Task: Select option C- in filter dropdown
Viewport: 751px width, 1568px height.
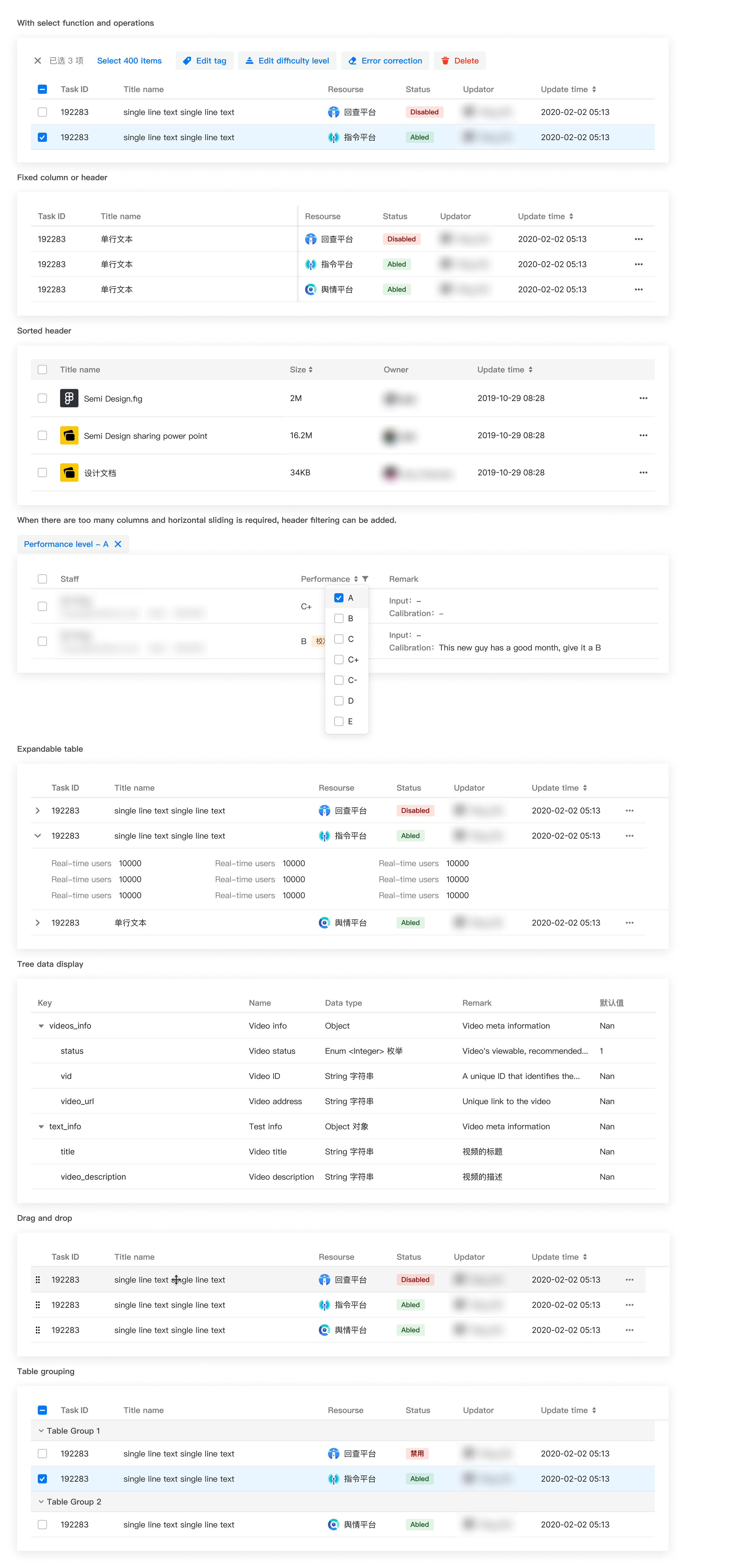Action: click(x=339, y=681)
